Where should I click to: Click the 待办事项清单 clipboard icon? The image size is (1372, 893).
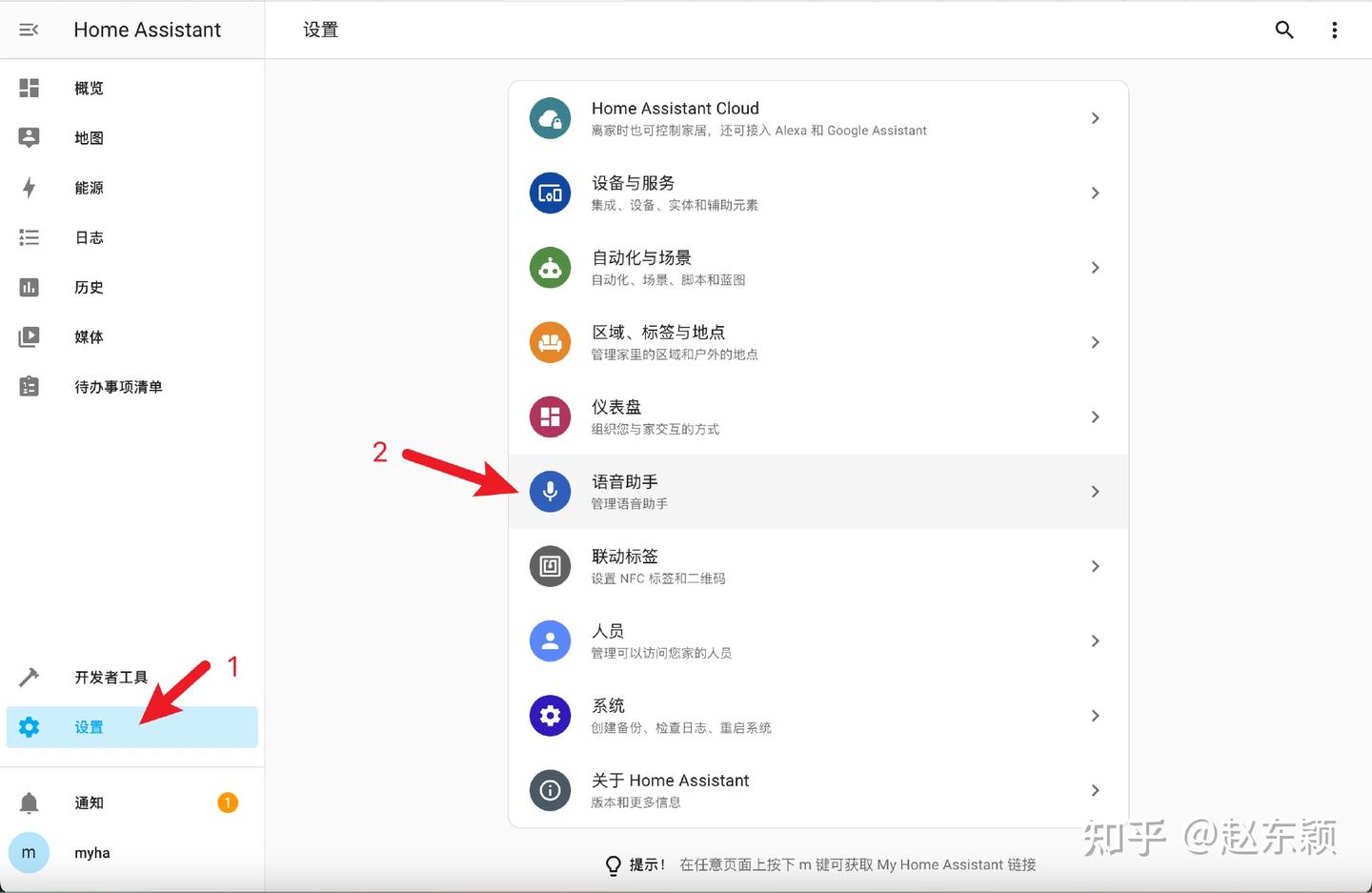[30, 386]
